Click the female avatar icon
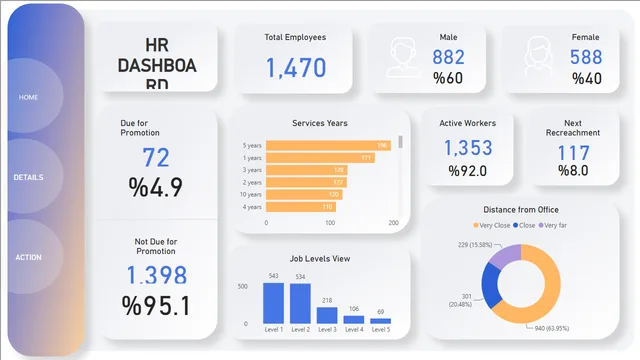 [539, 56]
